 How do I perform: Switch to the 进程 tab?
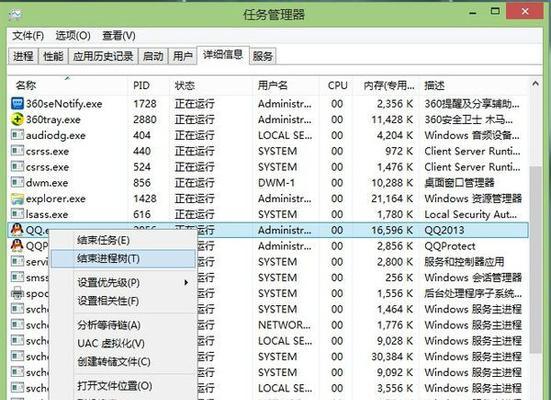click(23, 56)
